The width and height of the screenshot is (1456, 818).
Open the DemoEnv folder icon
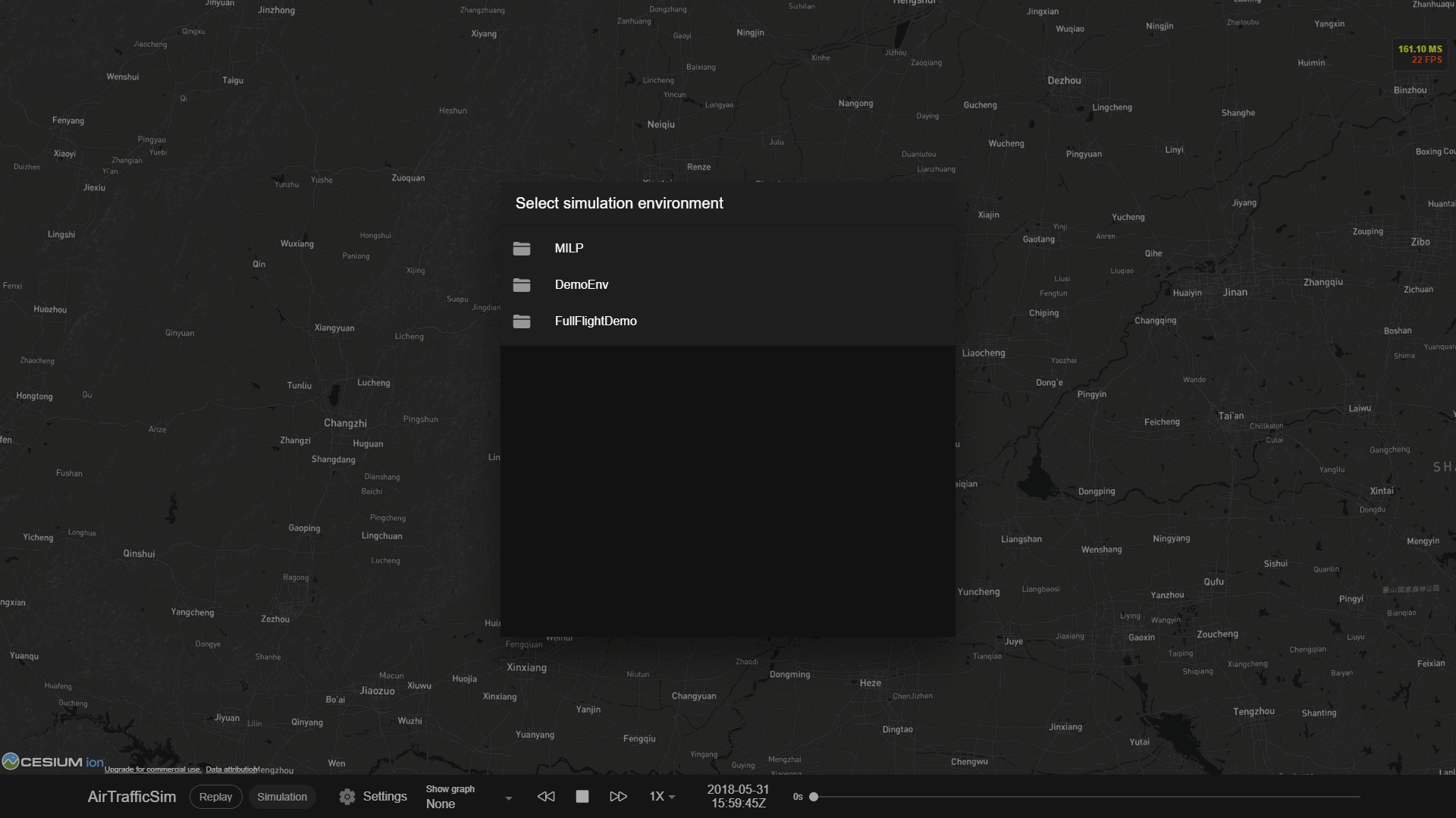point(521,284)
